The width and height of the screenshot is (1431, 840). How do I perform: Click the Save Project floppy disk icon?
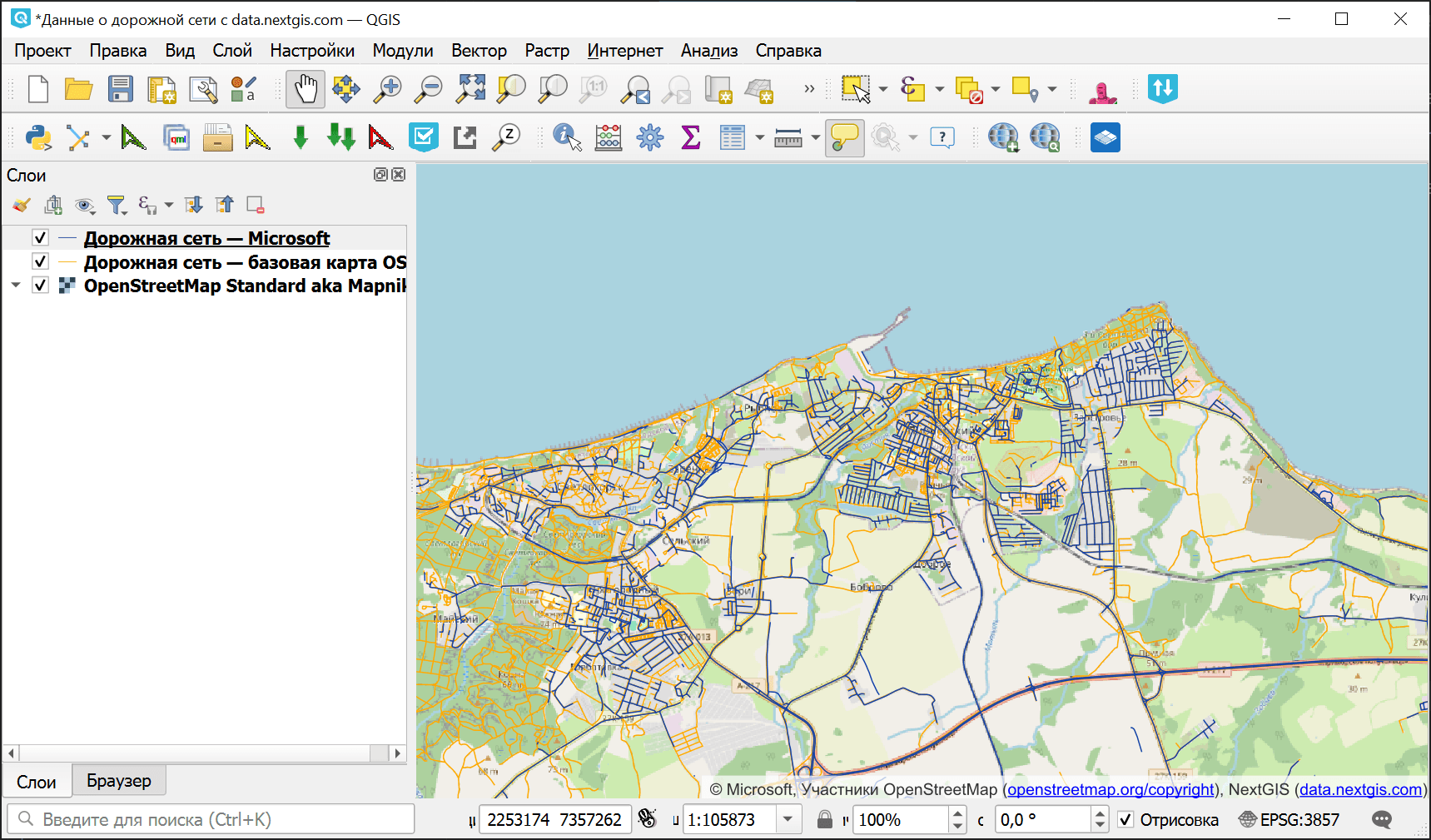[120, 89]
